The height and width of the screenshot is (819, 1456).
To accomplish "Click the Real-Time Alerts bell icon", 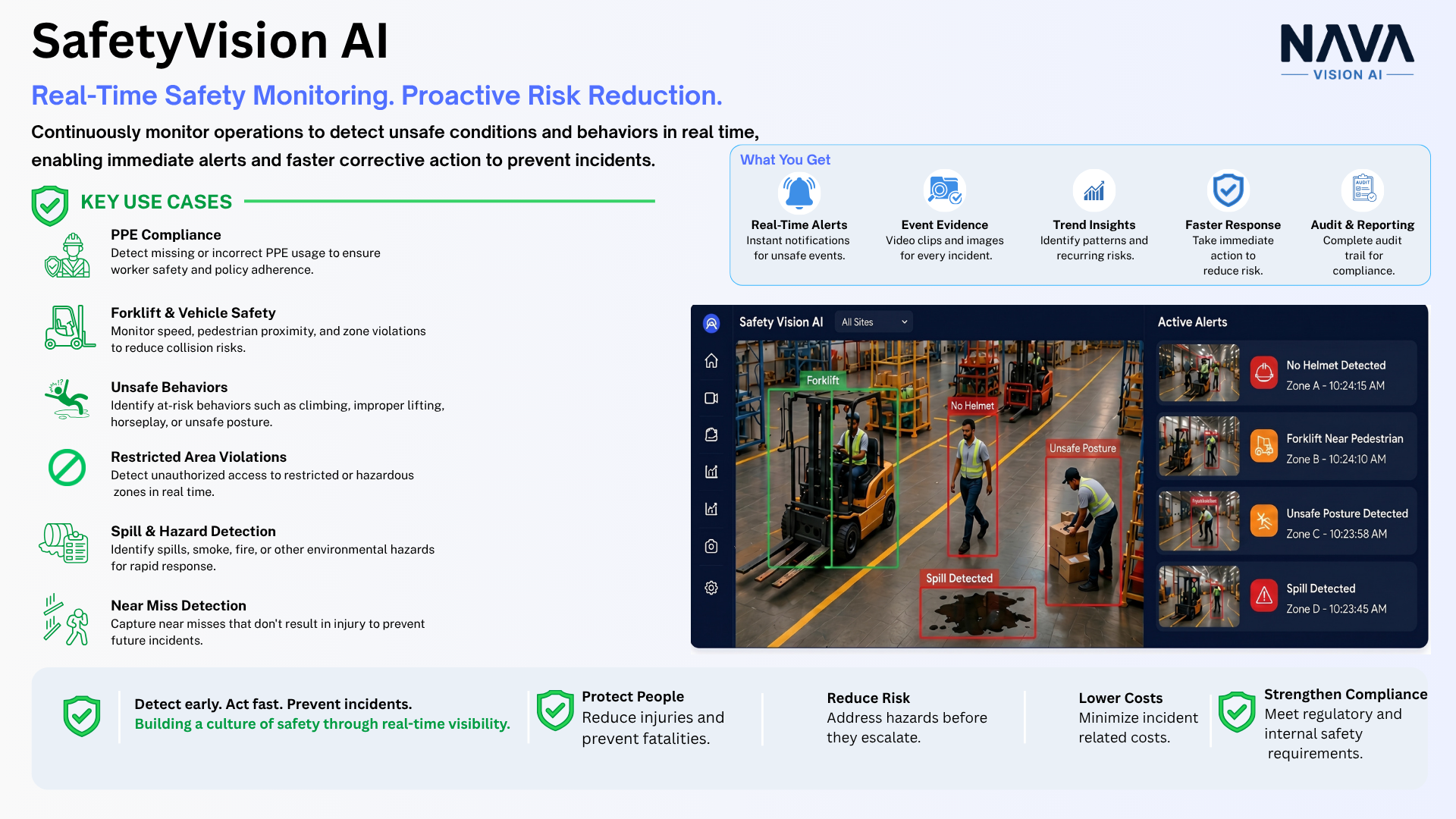I will (x=799, y=193).
